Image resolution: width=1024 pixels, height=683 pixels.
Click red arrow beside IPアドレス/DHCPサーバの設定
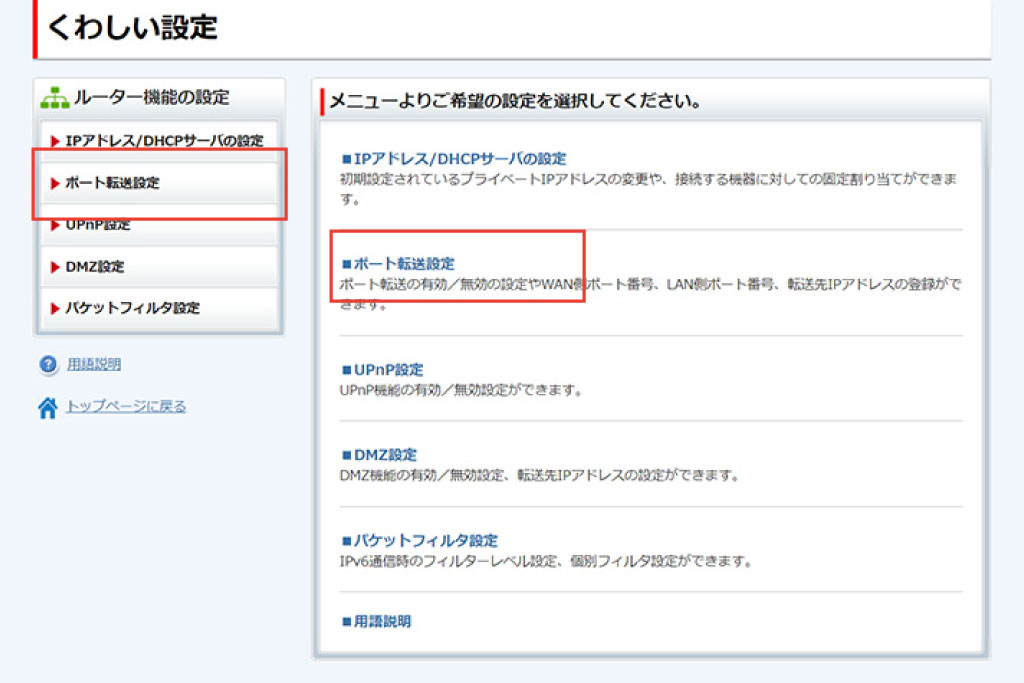[x=55, y=141]
